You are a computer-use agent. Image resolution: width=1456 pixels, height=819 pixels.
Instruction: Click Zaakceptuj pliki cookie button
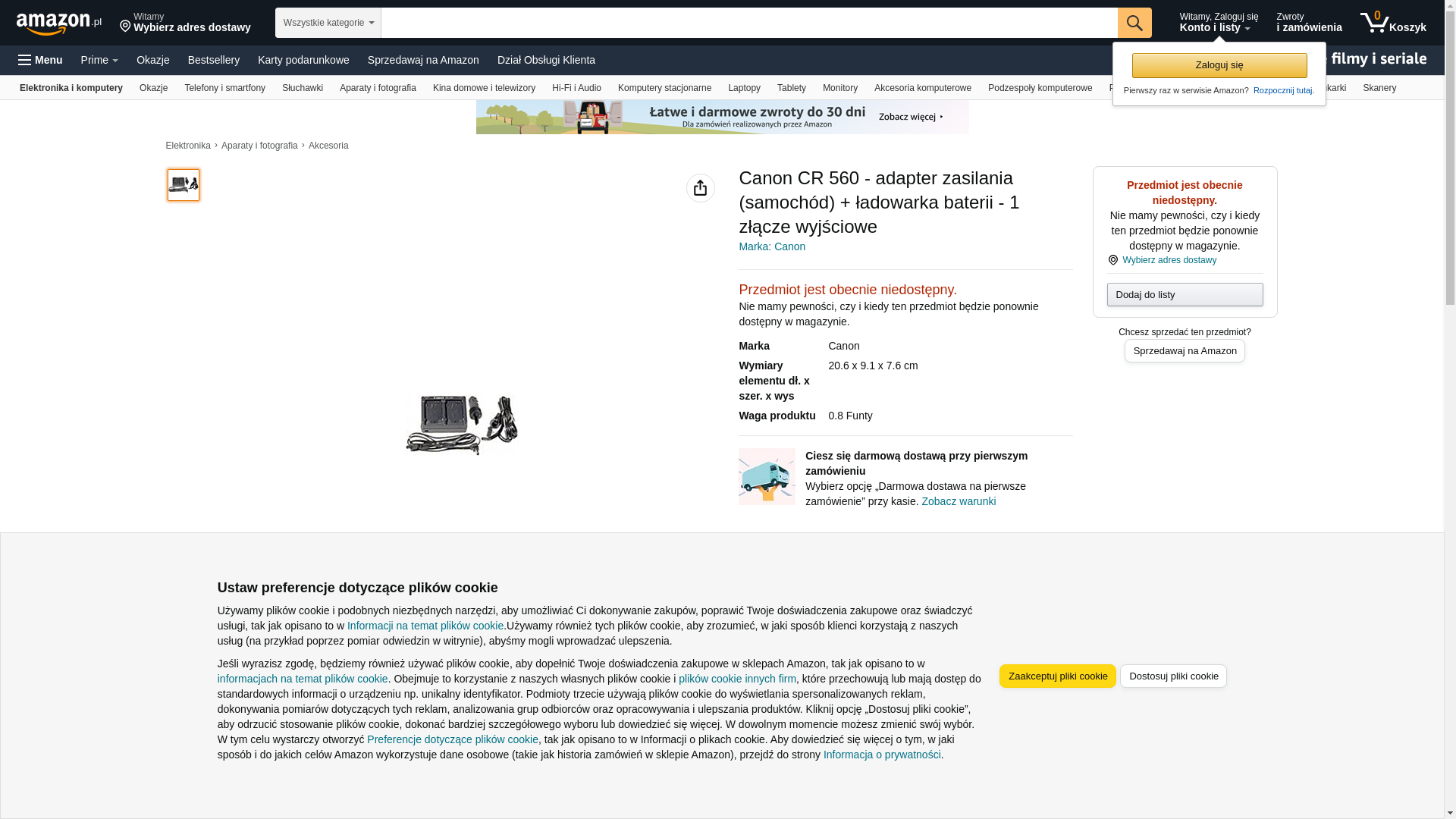(1058, 676)
